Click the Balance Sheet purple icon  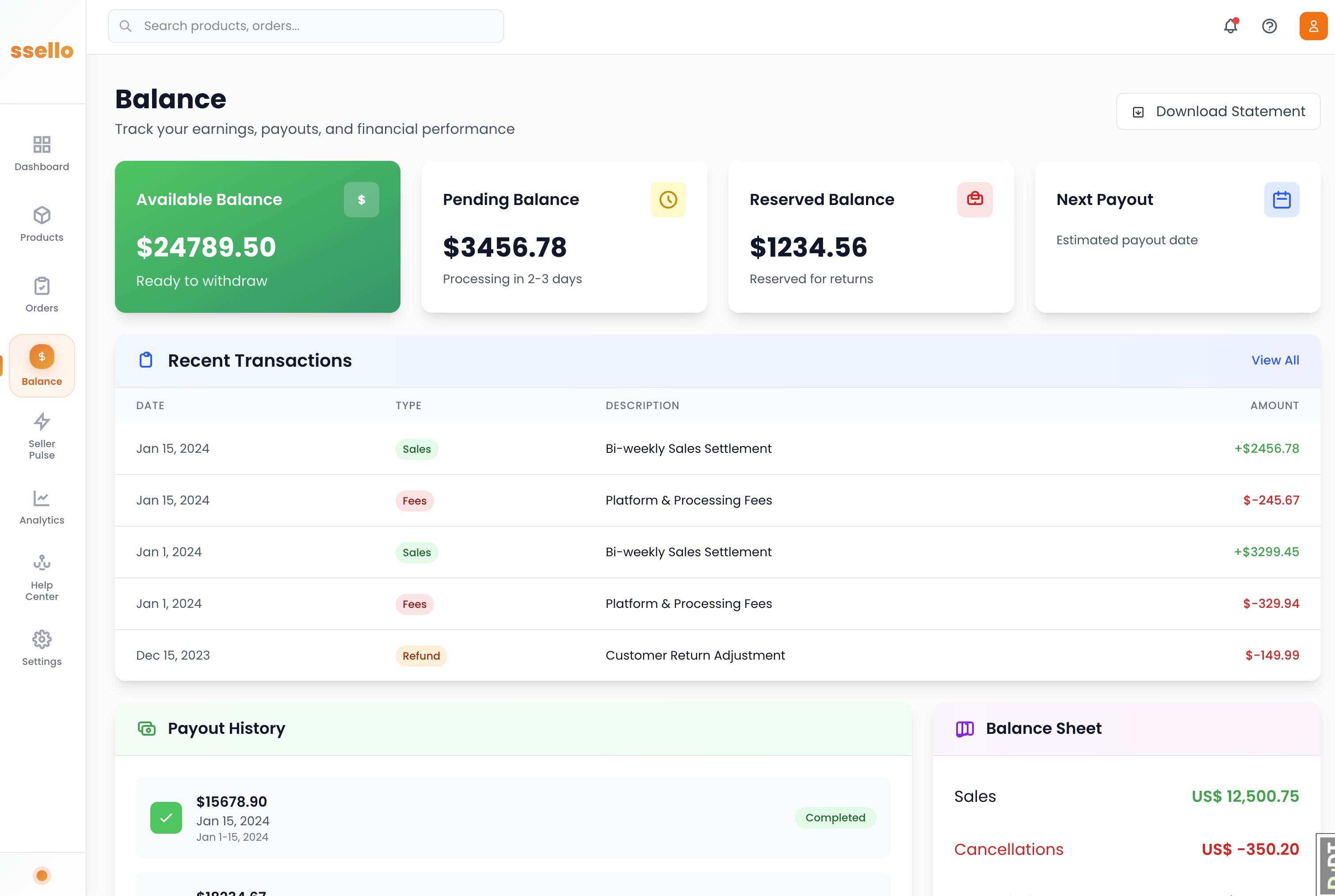click(x=965, y=729)
